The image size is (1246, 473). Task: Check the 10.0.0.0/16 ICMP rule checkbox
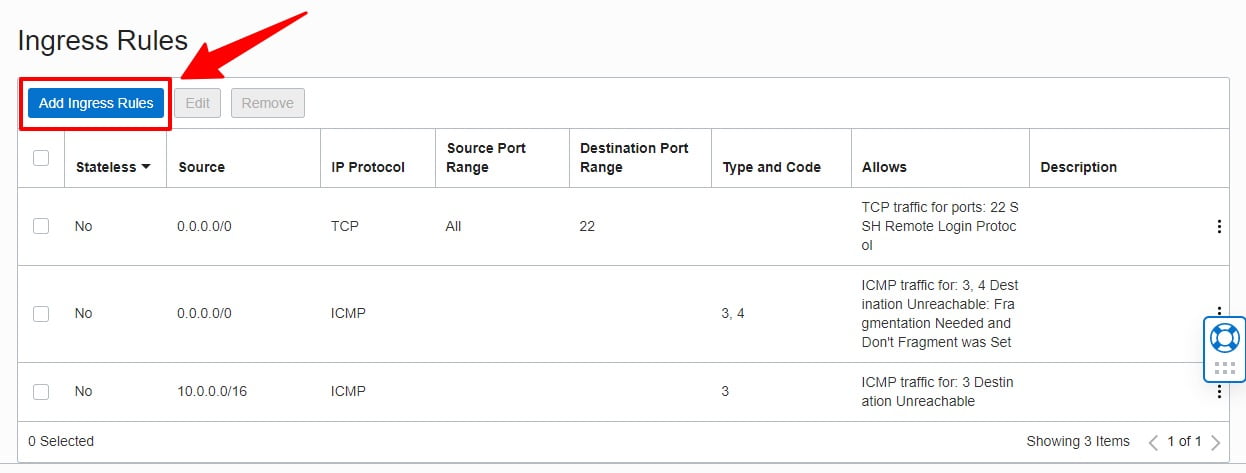point(41,392)
